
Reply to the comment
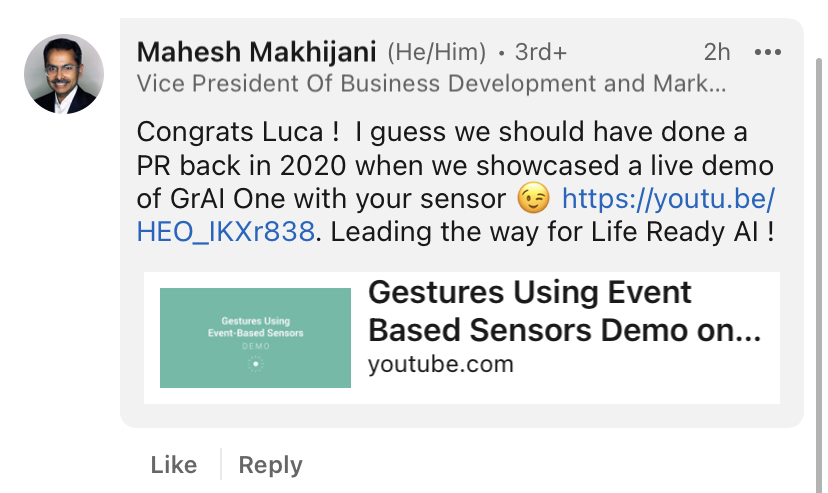(x=270, y=464)
